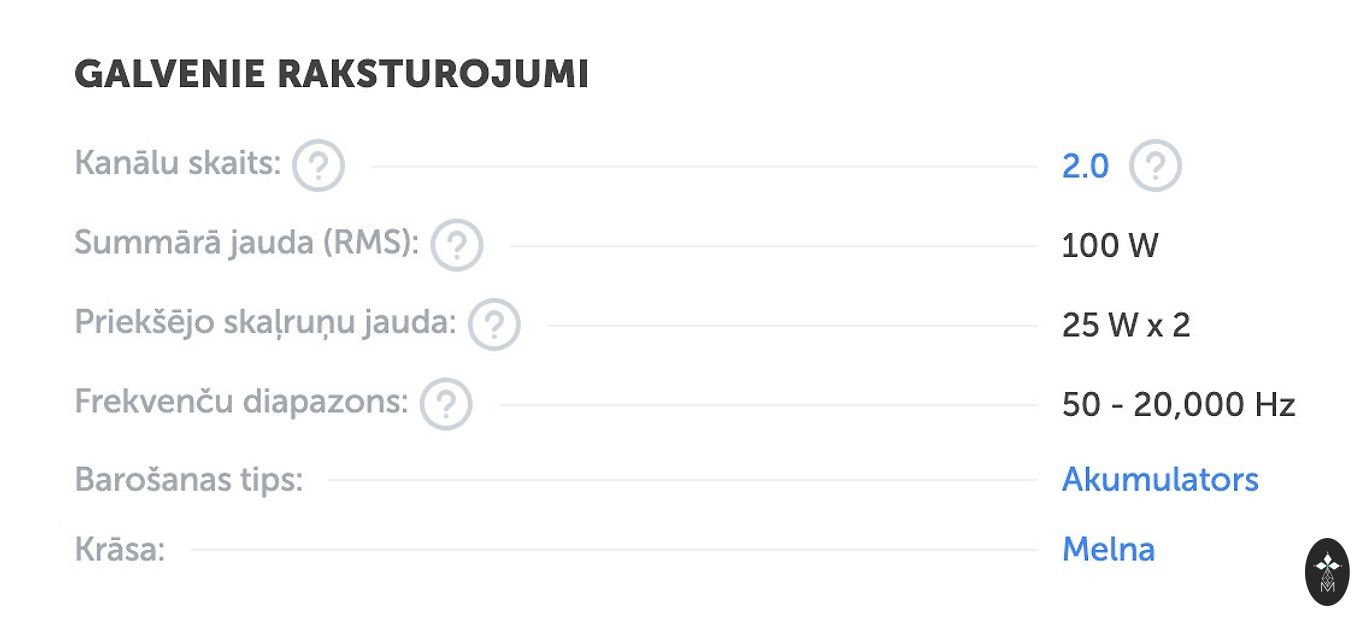
Task: Click the Kanālu skaits label text
Action: [x=178, y=163]
